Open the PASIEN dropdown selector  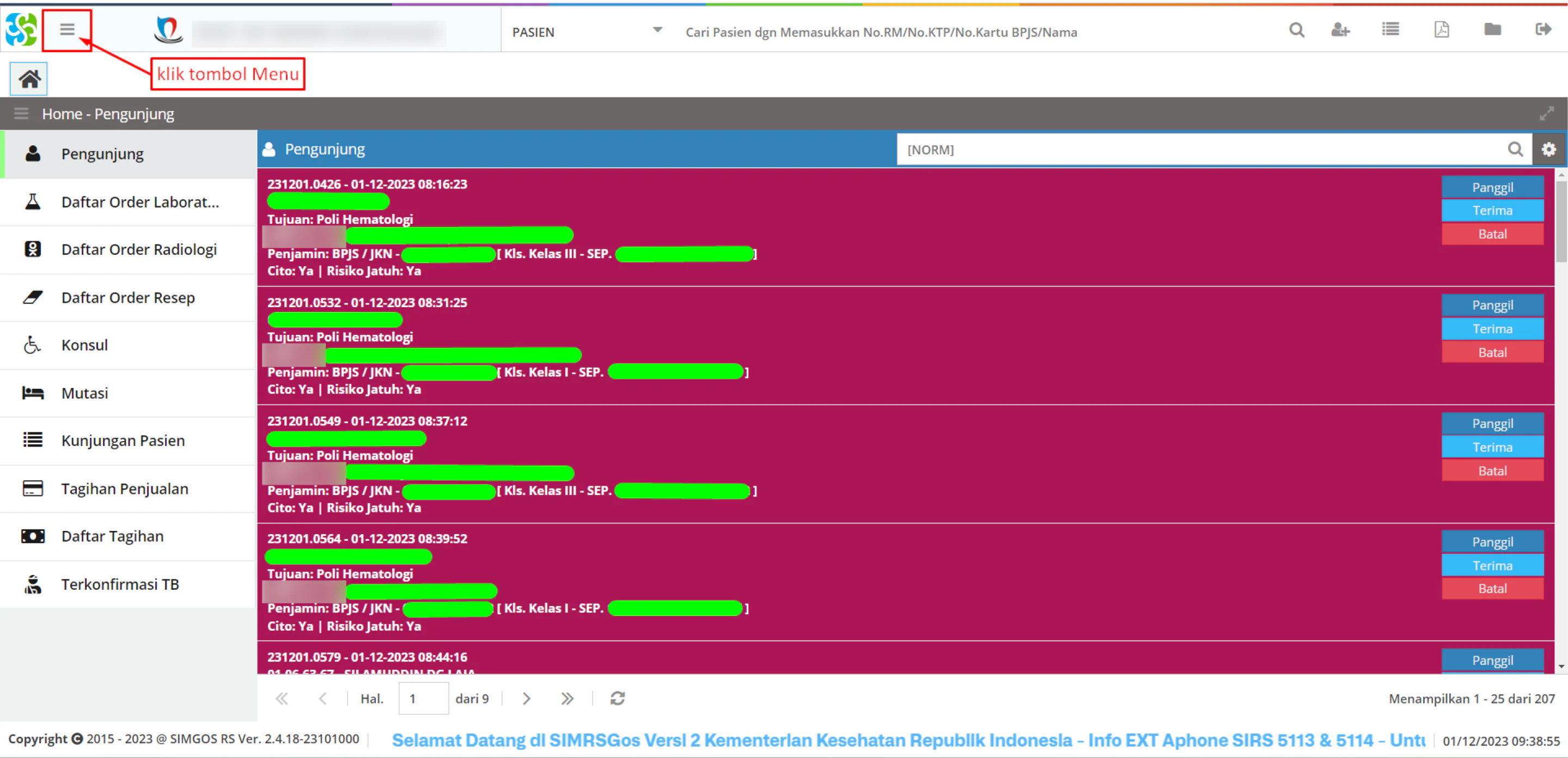coord(587,30)
